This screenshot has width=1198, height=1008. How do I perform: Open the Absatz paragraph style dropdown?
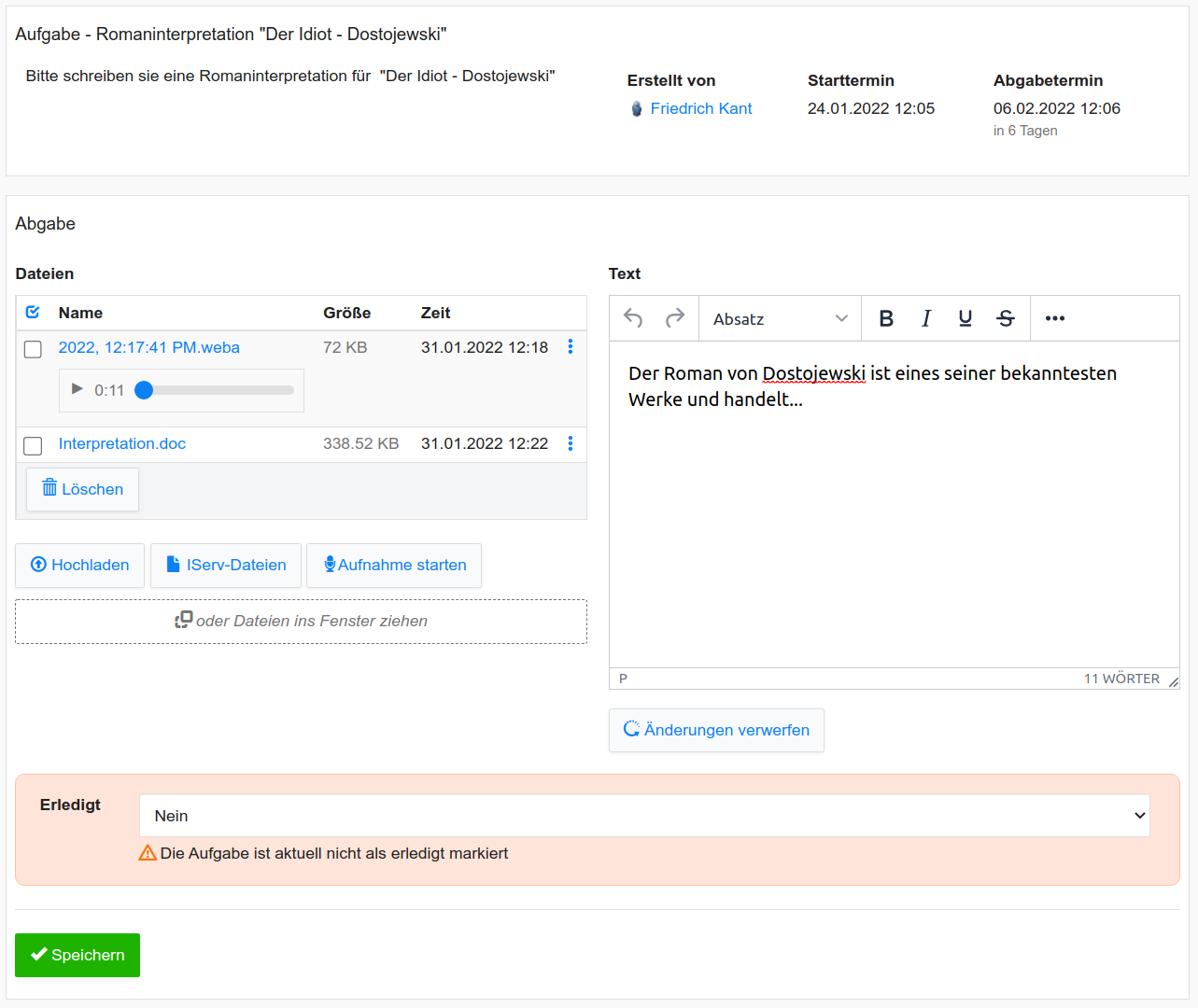[x=780, y=319]
